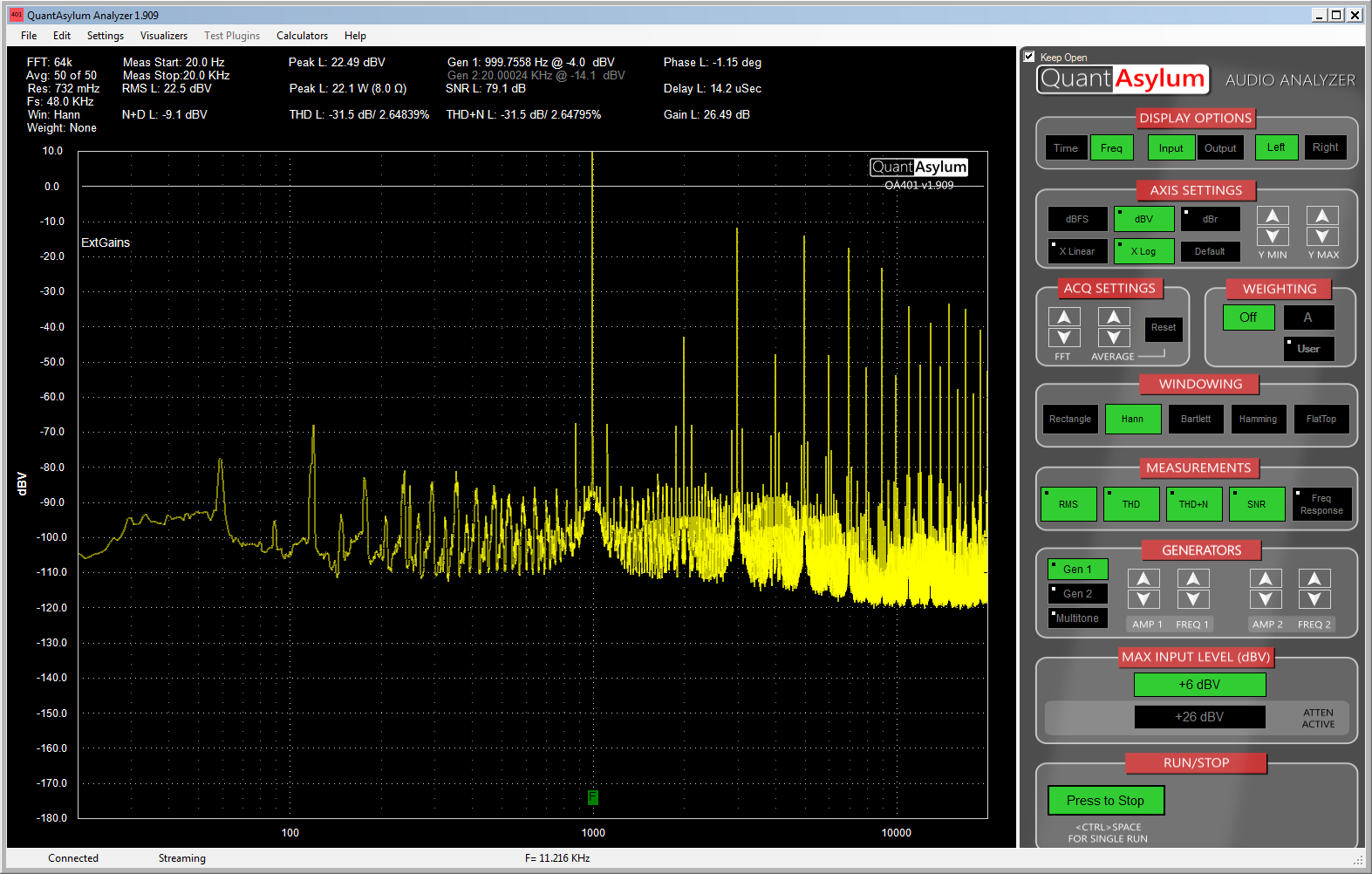The height and width of the screenshot is (874, 1372).
Task: Choose the Bartlett window
Action: [1196, 420]
